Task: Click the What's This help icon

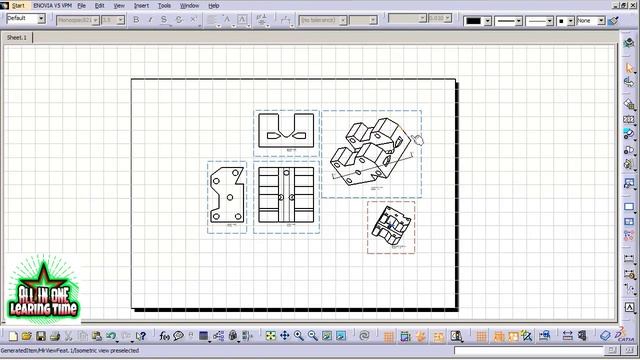Action: [x=141, y=336]
